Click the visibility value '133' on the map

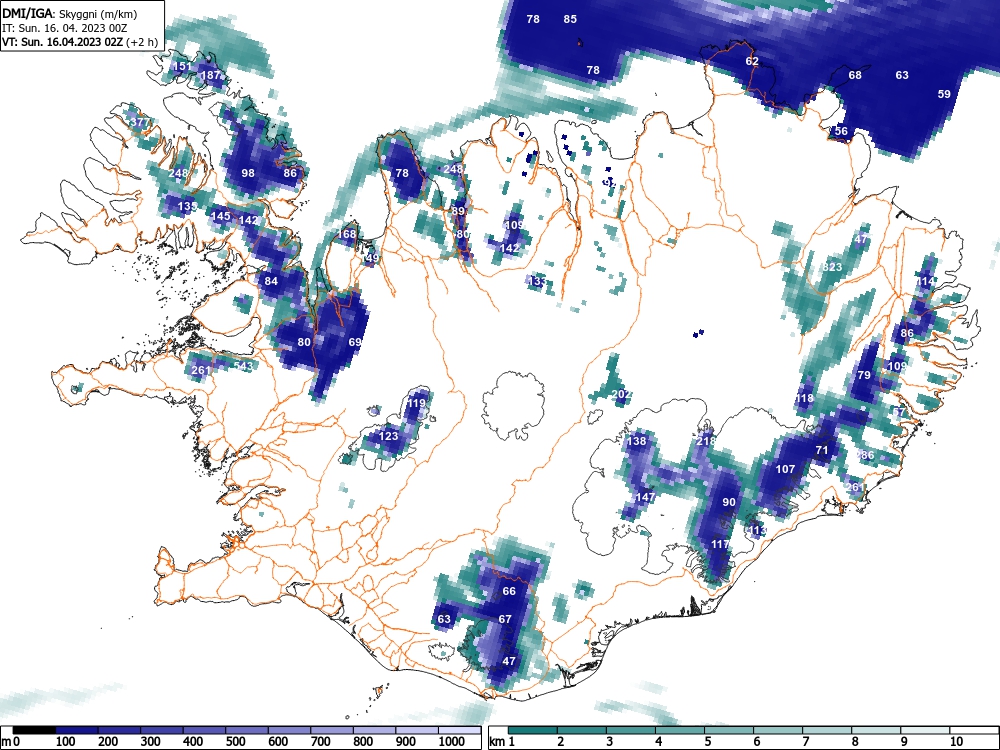pos(538,281)
